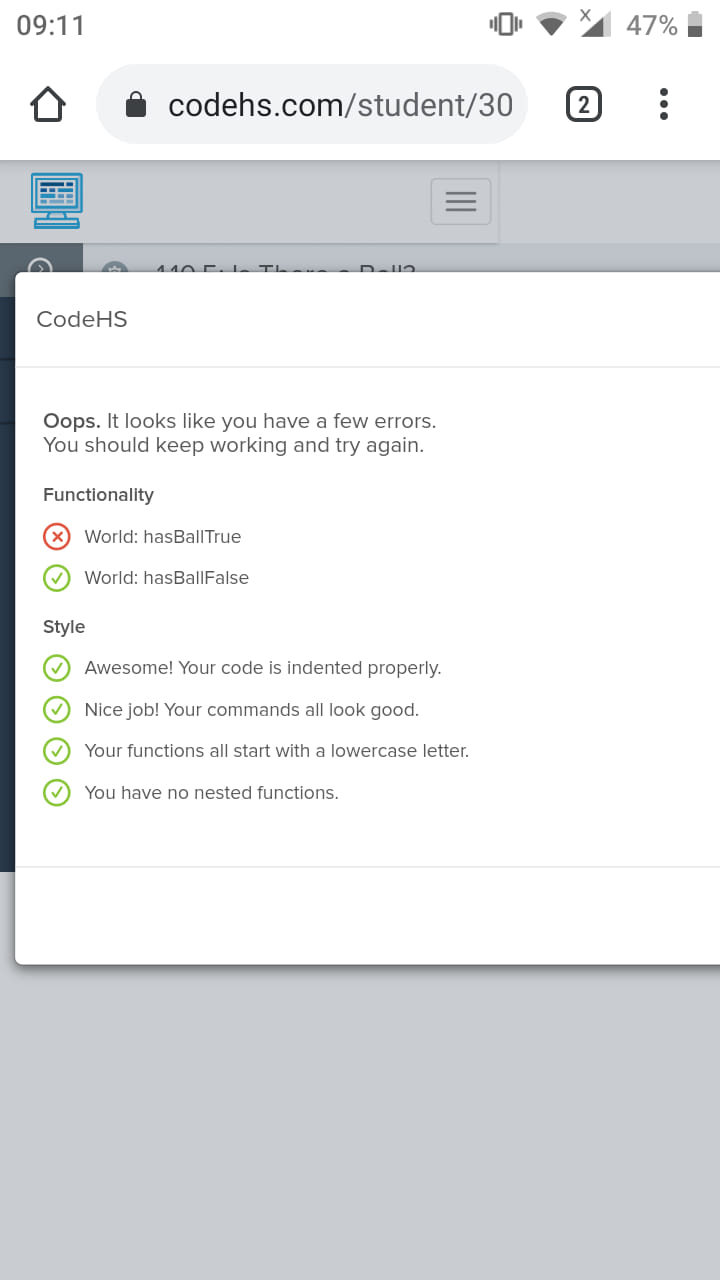Screen dimensions: 720x1280
Task: Select the codehs.com URL address field
Action: 311,104
